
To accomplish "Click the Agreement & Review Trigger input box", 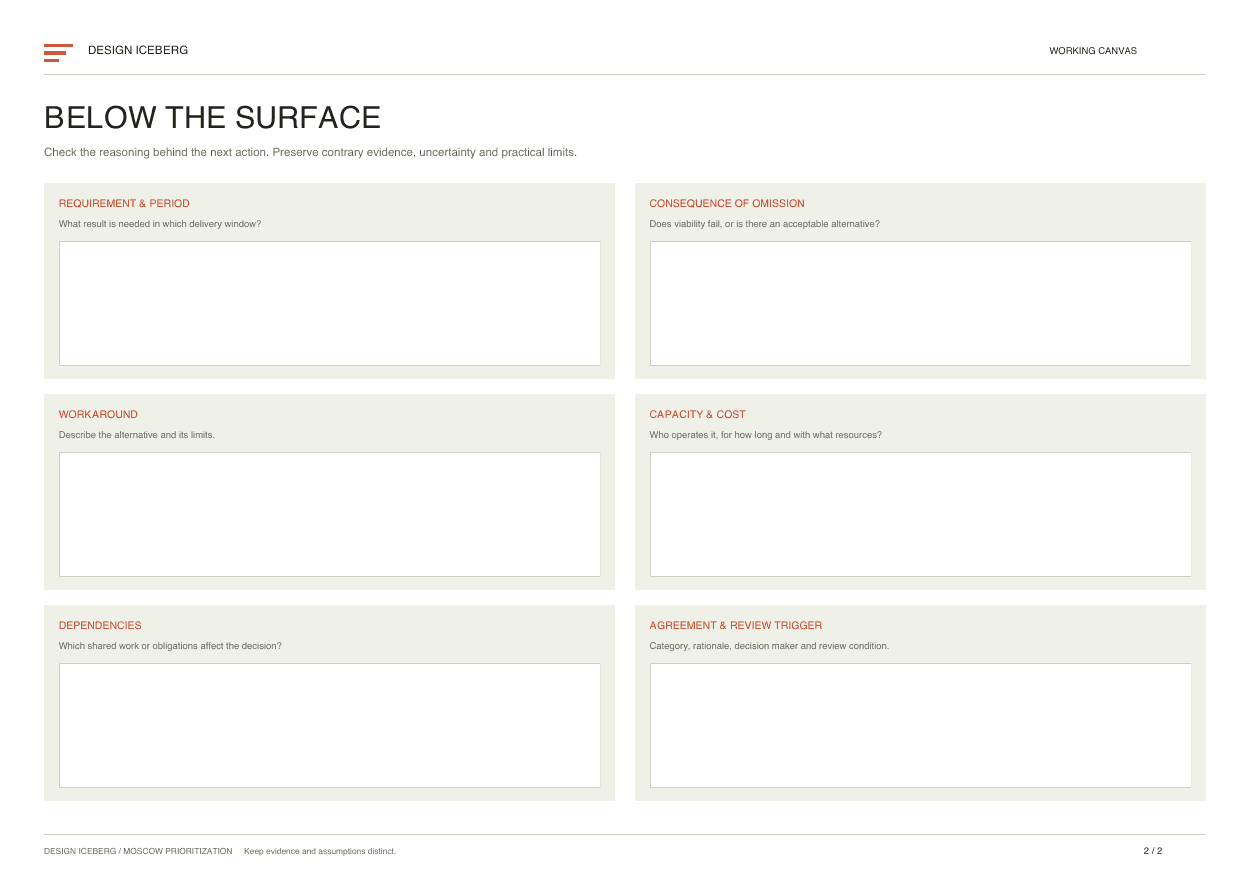I will (x=921, y=725).
